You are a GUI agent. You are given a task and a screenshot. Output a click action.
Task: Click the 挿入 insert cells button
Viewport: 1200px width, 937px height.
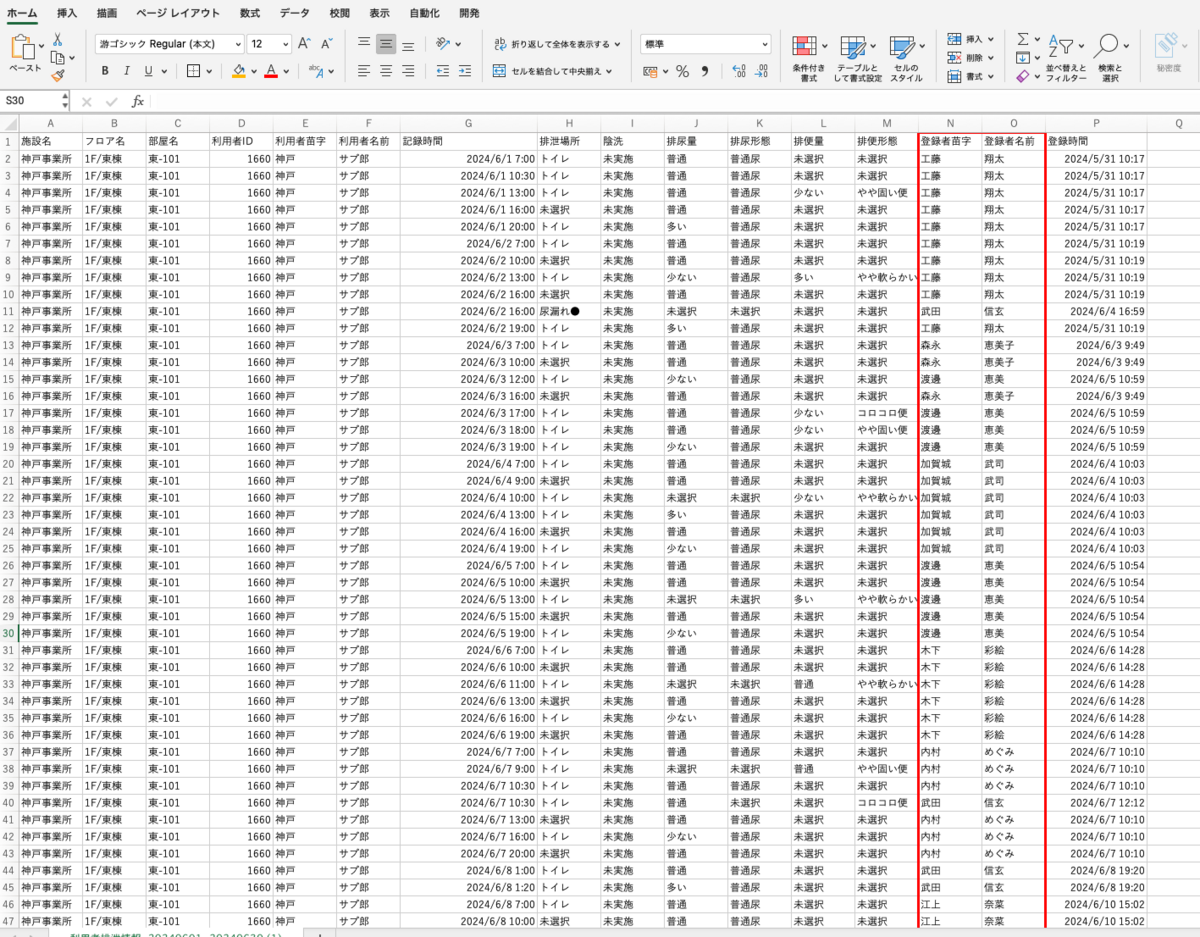(964, 39)
